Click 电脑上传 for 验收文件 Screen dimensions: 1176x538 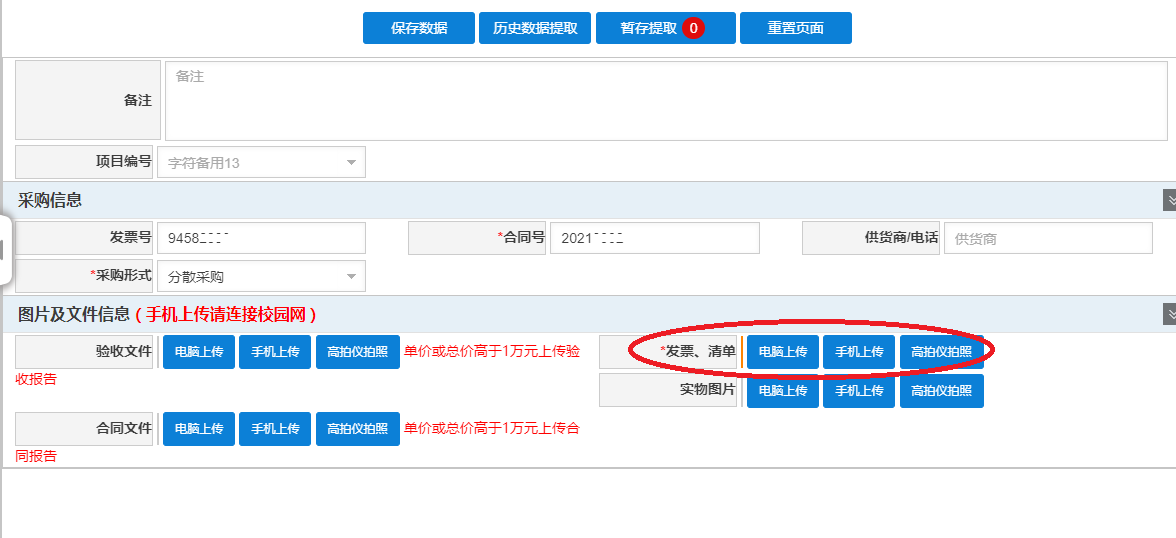pos(198,352)
